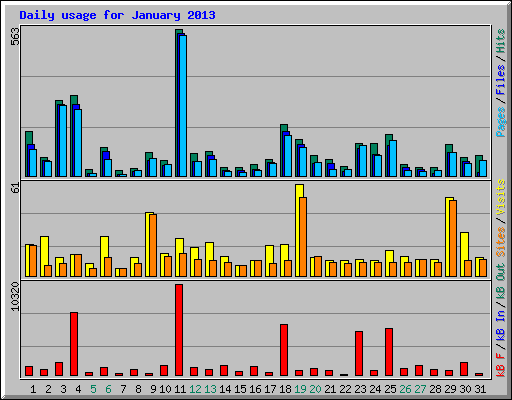Click the green weekend day label 27
The height and width of the screenshot is (400, 512).
pyautogui.click(x=420, y=389)
